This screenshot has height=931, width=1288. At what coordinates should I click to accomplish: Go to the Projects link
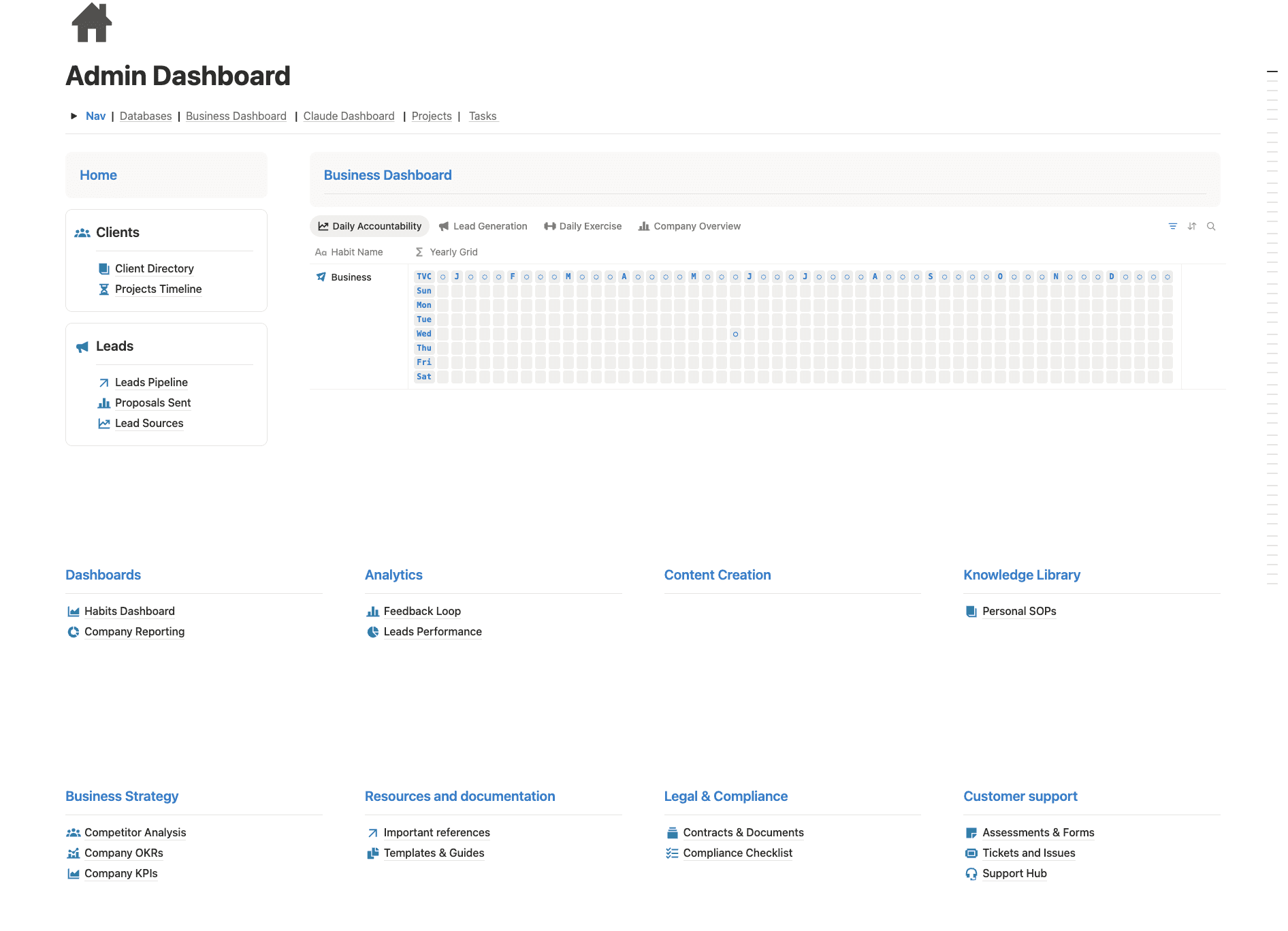(432, 116)
